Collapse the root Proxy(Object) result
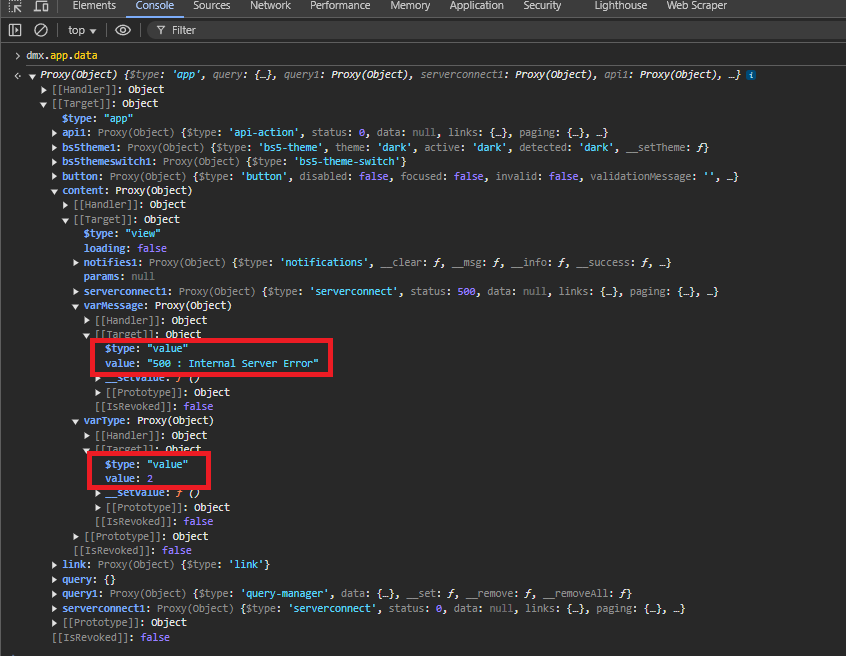Image resolution: width=846 pixels, height=656 pixels. [32, 76]
